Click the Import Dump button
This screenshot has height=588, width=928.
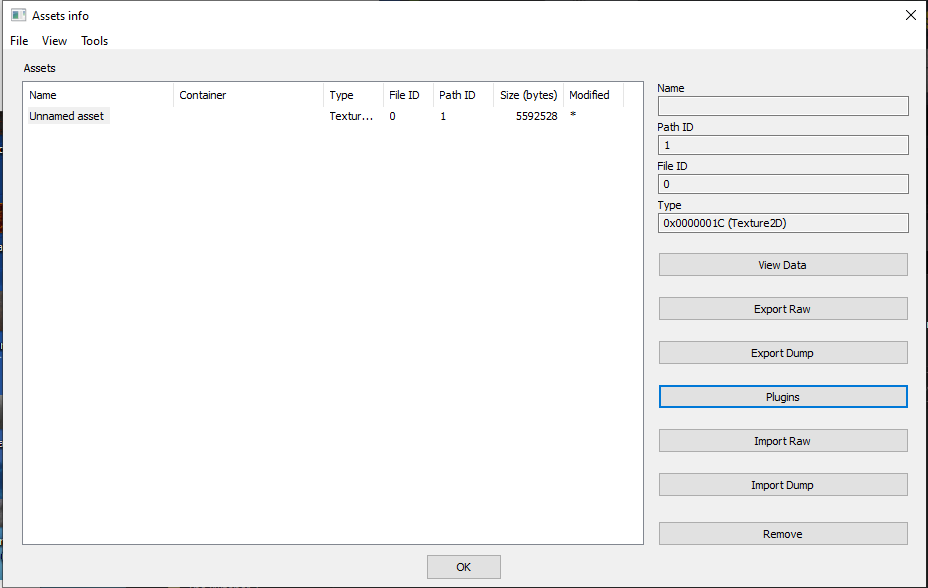click(783, 484)
